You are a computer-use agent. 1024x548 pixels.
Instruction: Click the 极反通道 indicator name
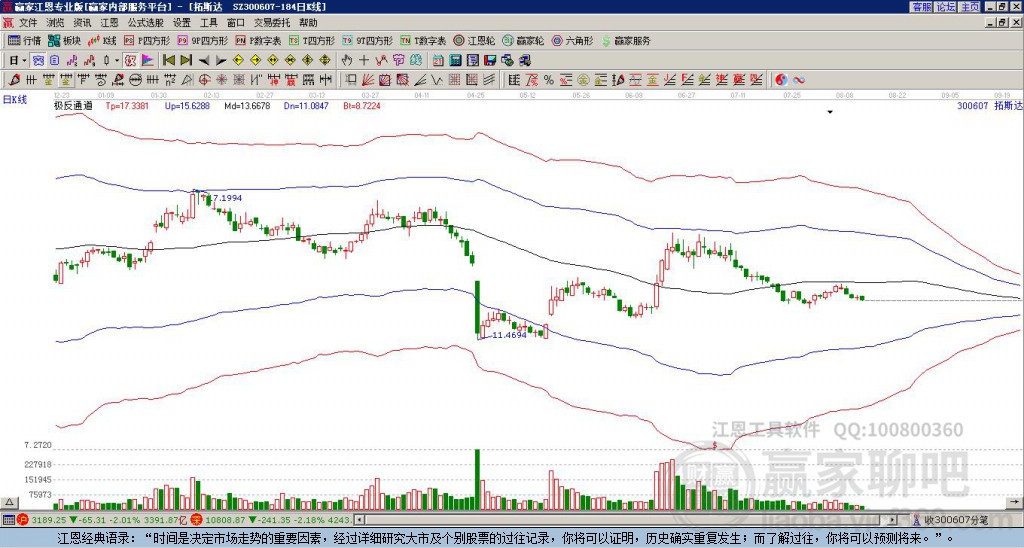(73, 105)
